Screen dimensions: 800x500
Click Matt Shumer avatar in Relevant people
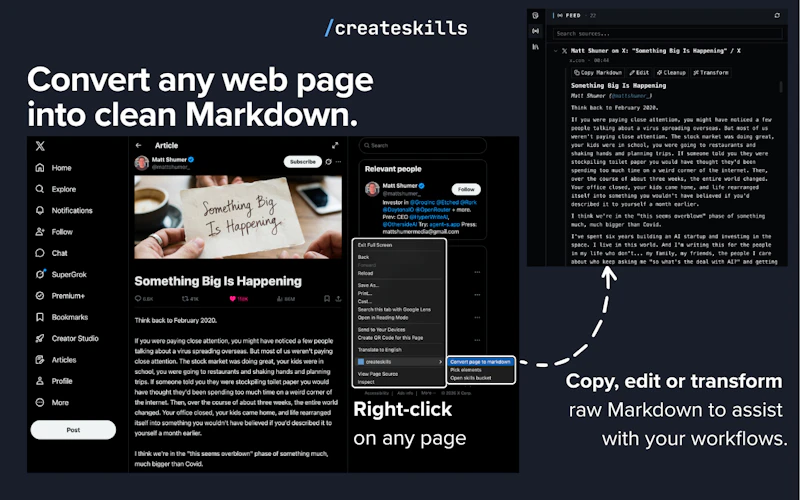pyautogui.click(x=372, y=189)
